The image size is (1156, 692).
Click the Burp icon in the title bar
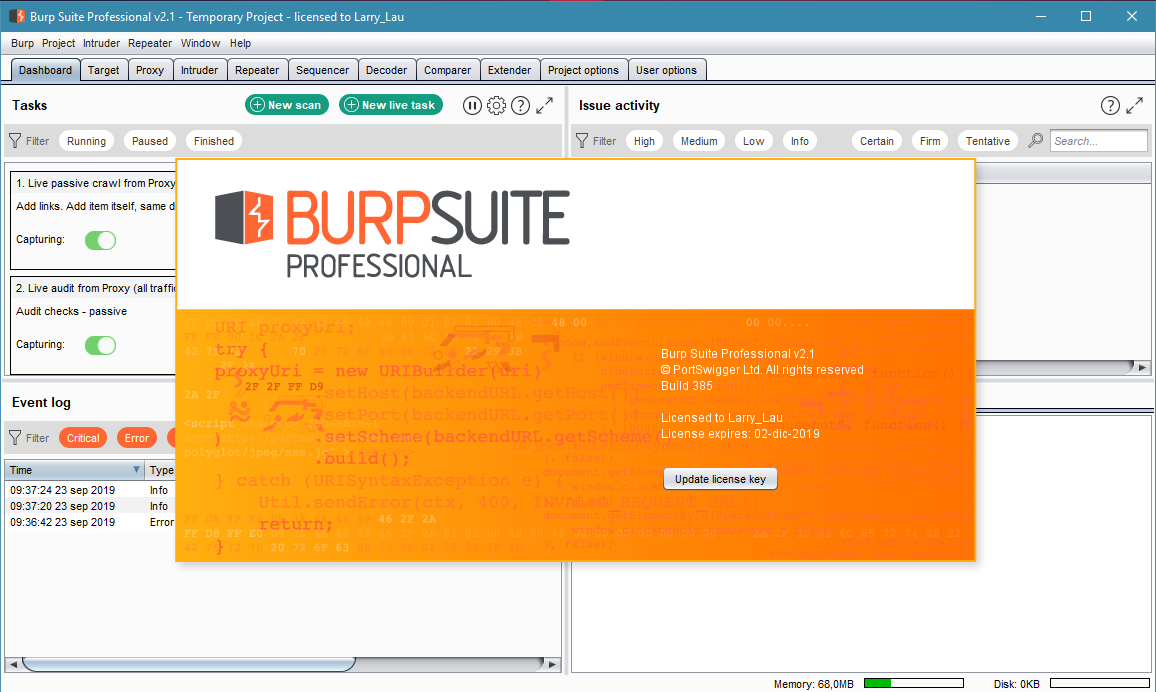coord(16,16)
